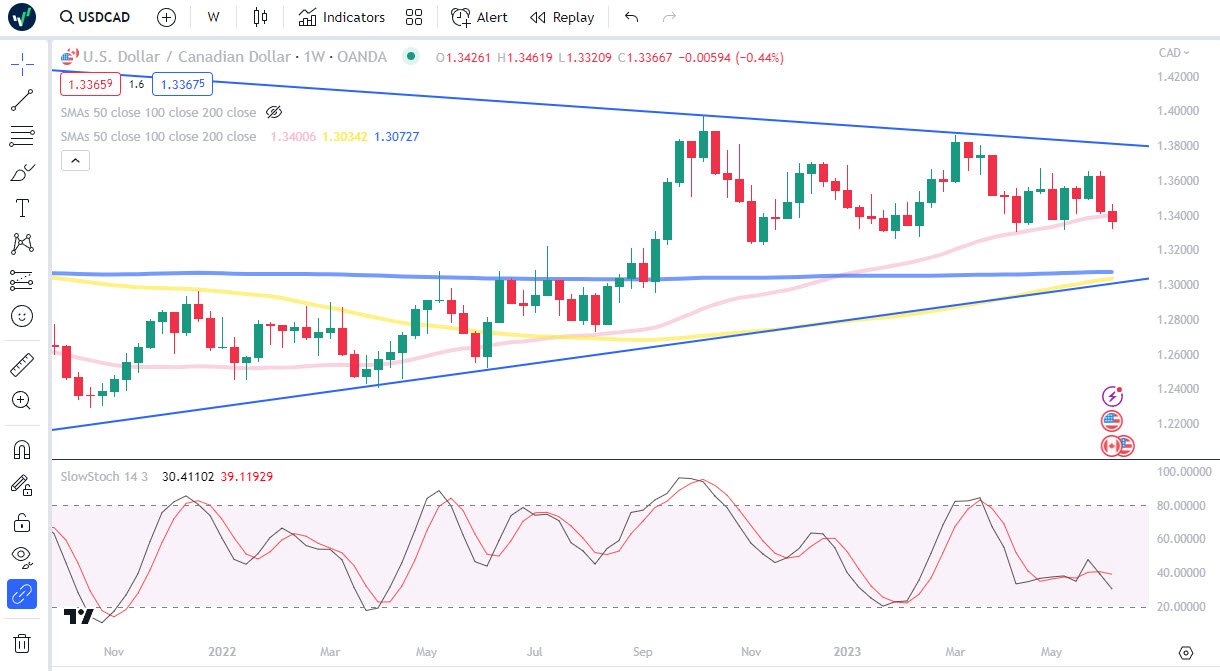Start bar Replay mode
The width and height of the screenshot is (1220, 671).
(x=562, y=17)
